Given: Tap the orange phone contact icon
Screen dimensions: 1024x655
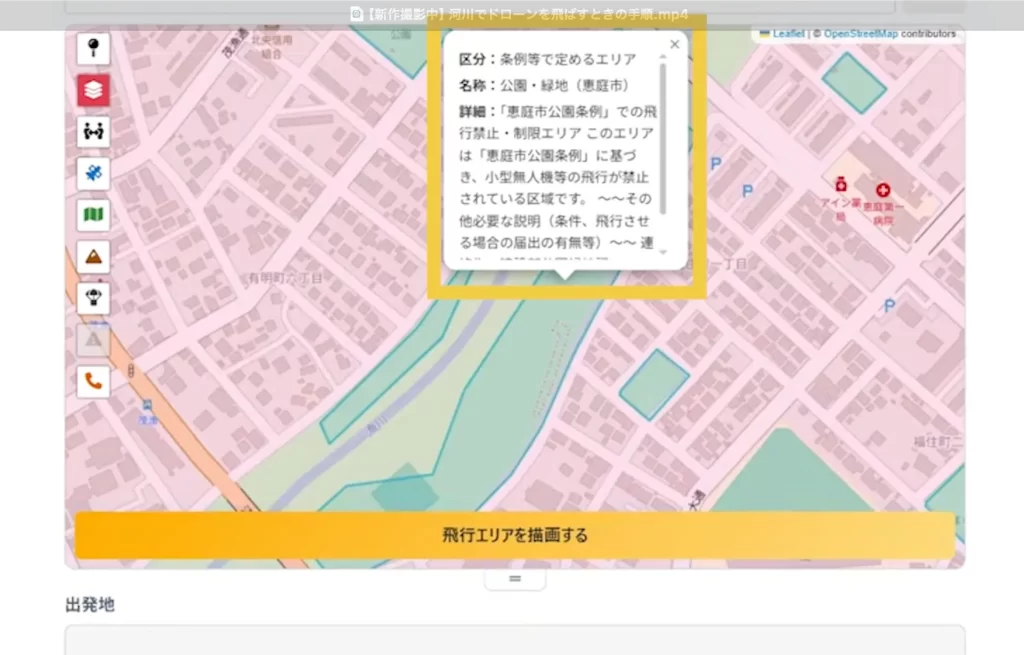Looking at the screenshot, I should pyautogui.click(x=92, y=381).
